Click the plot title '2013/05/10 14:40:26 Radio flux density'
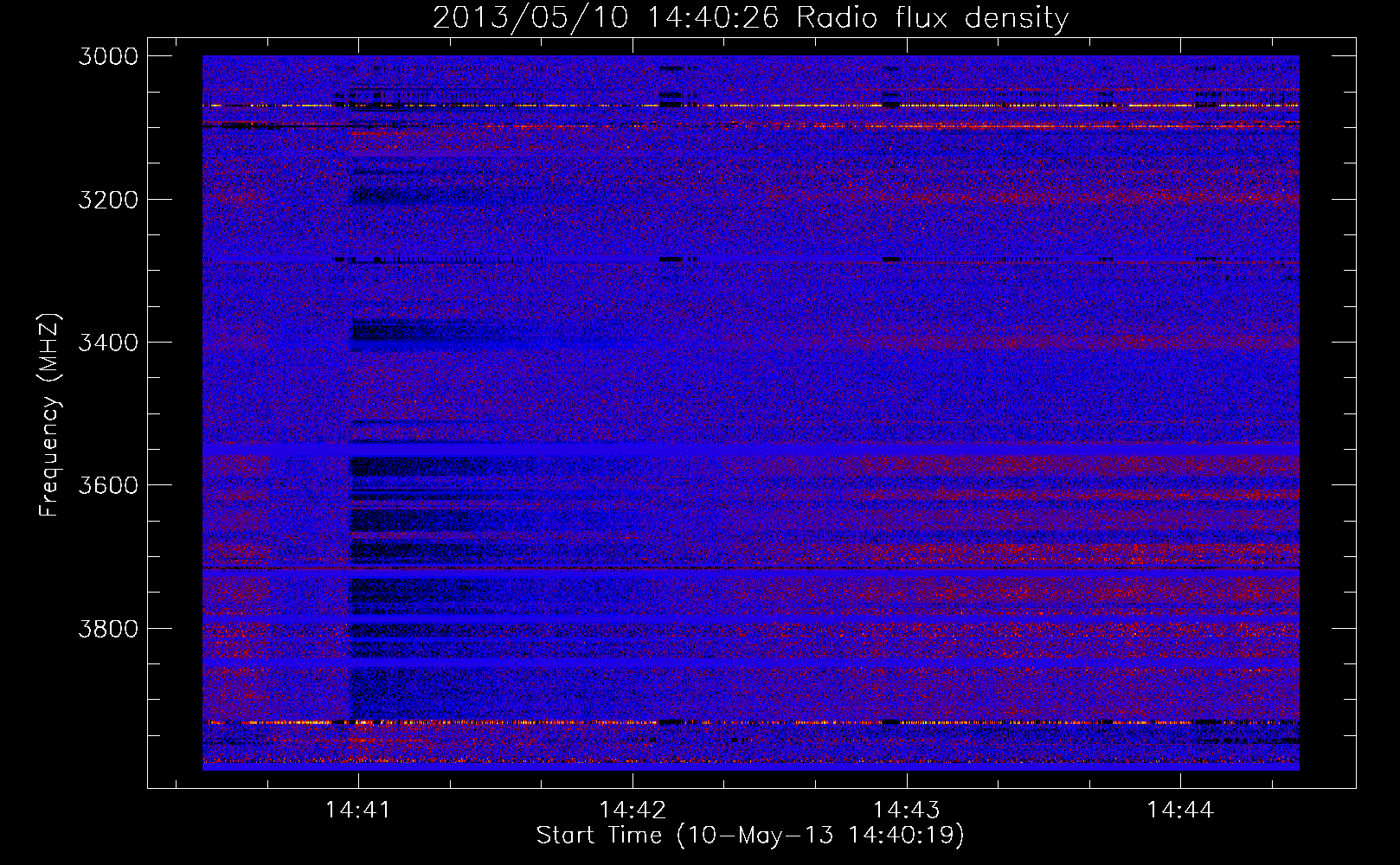1400x865 pixels. point(750,18)
